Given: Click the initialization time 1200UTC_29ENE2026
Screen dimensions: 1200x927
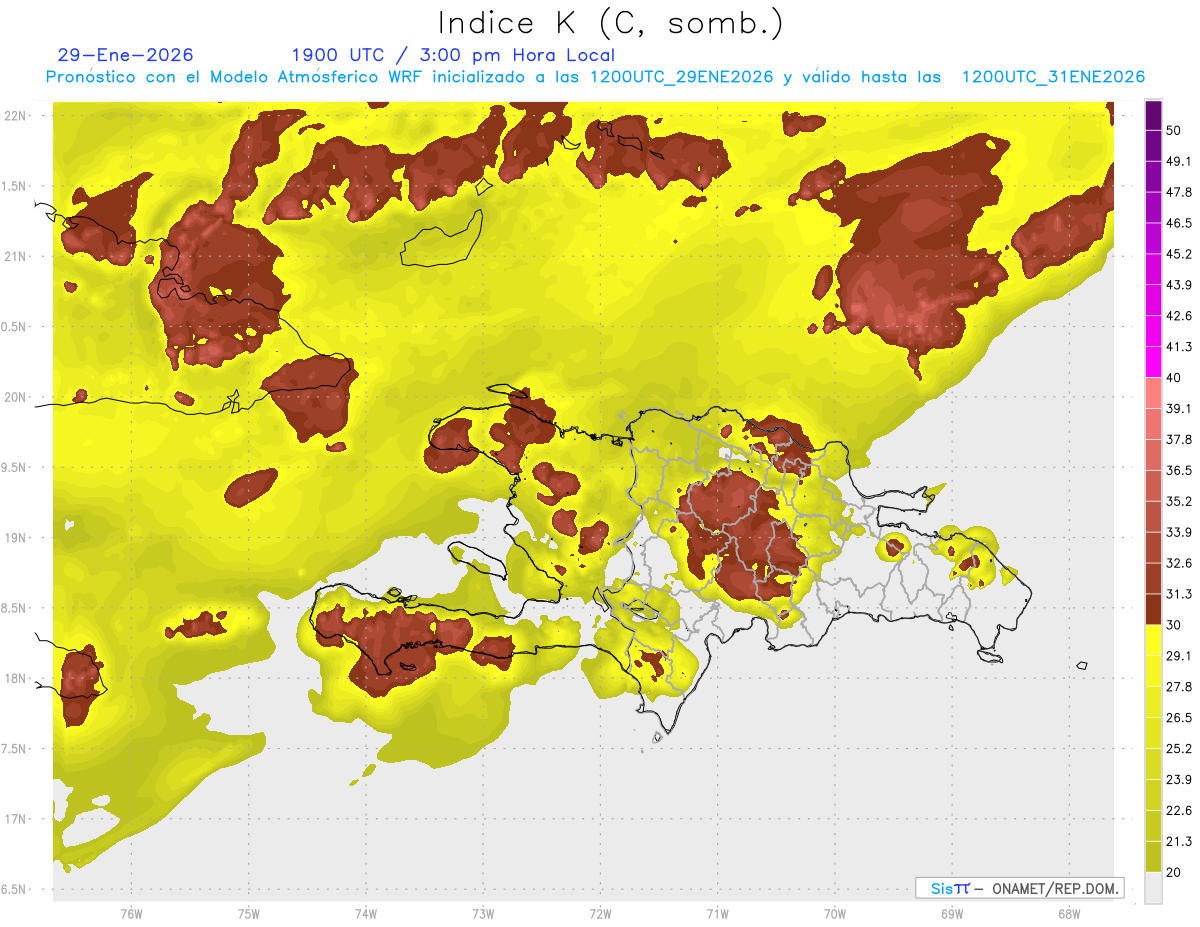Looking at the screenshot, I should coord(681,77).
